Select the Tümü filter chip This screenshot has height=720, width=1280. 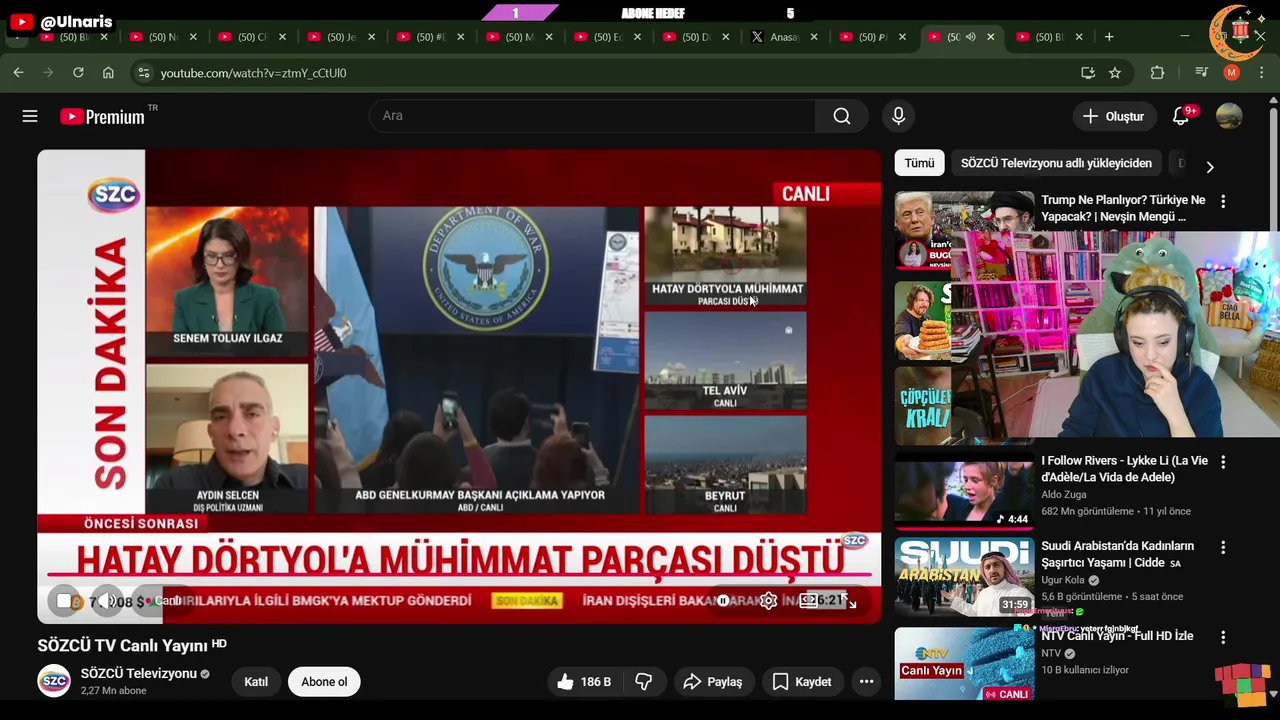(919, 163)
